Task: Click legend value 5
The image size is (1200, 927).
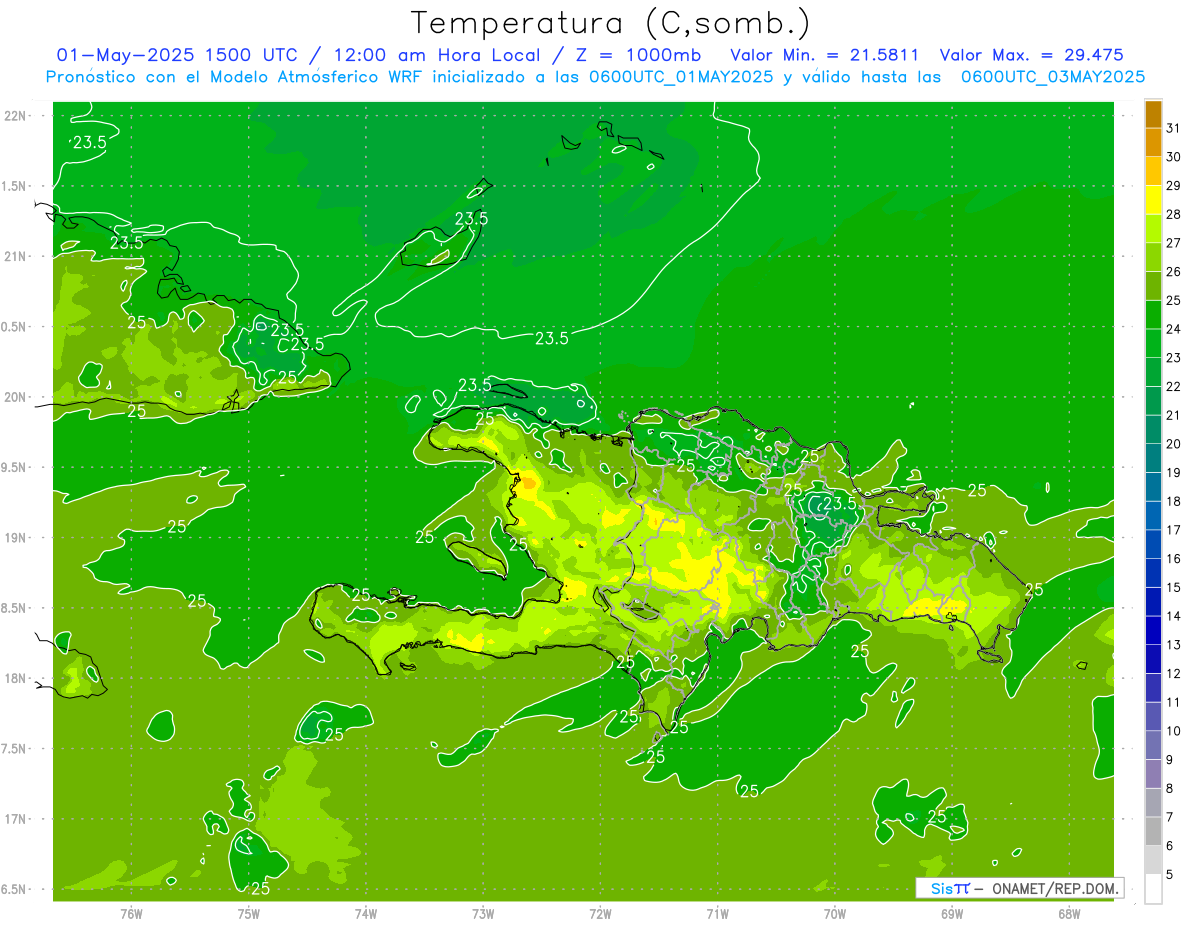Action: [x=1170, y=875]
